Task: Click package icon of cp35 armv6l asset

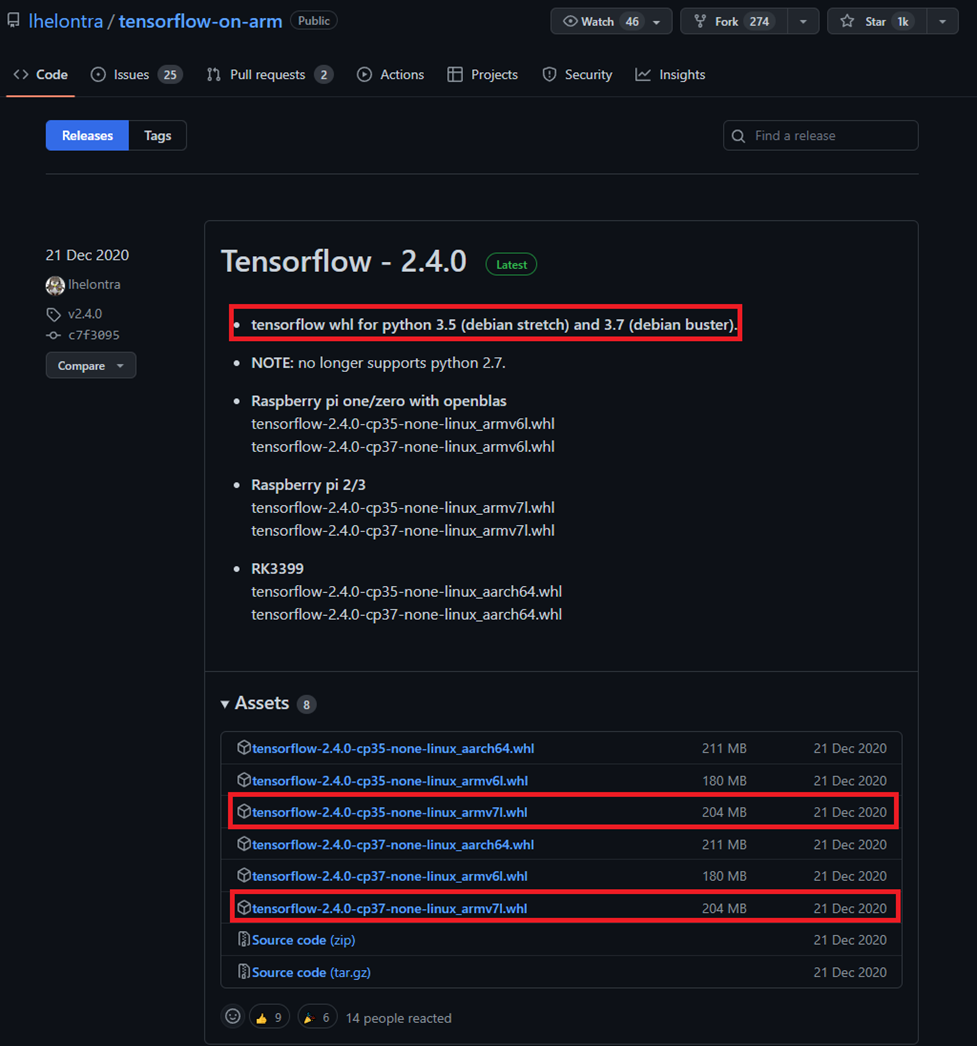Action: pyautogui.click(x=244, y=780)
